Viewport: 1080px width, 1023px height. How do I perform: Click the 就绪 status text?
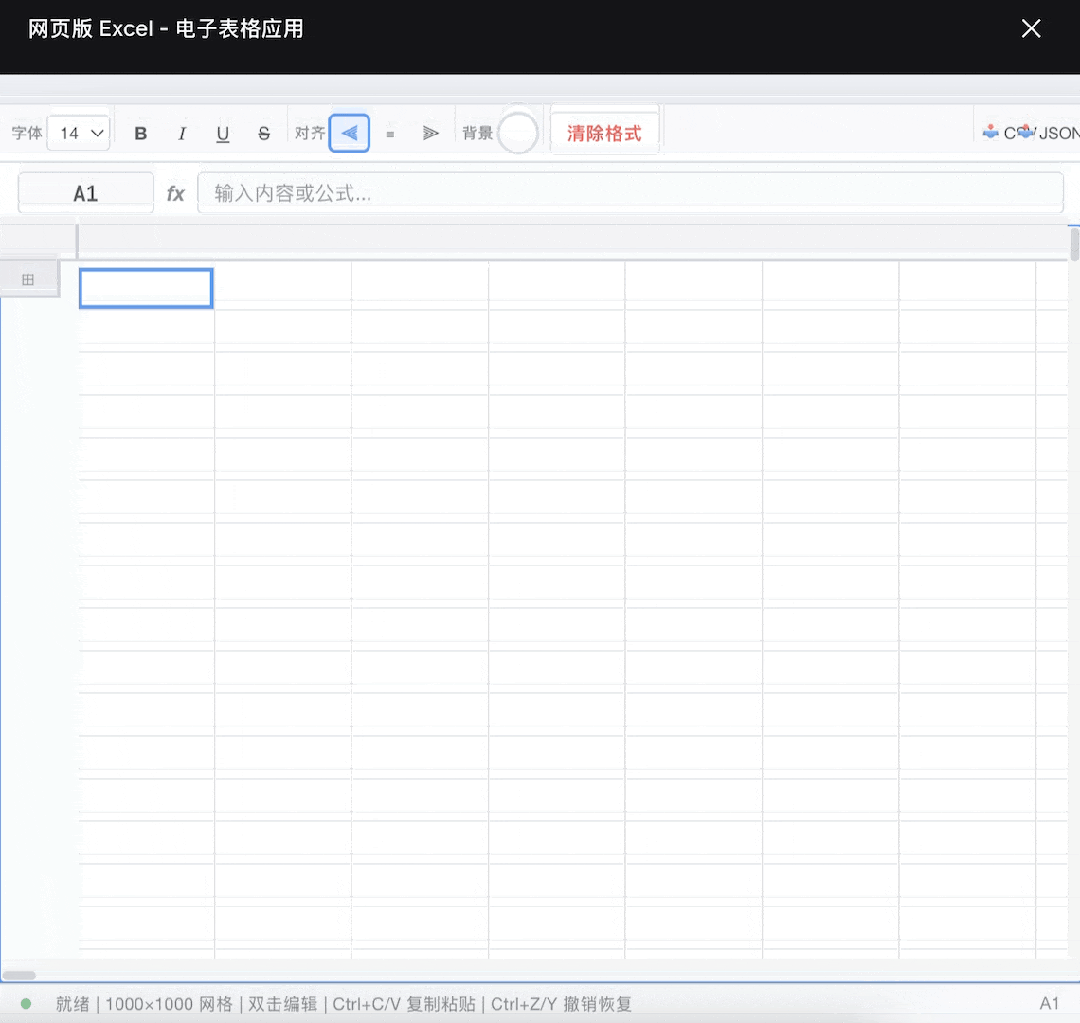[x=72, y=1004]
